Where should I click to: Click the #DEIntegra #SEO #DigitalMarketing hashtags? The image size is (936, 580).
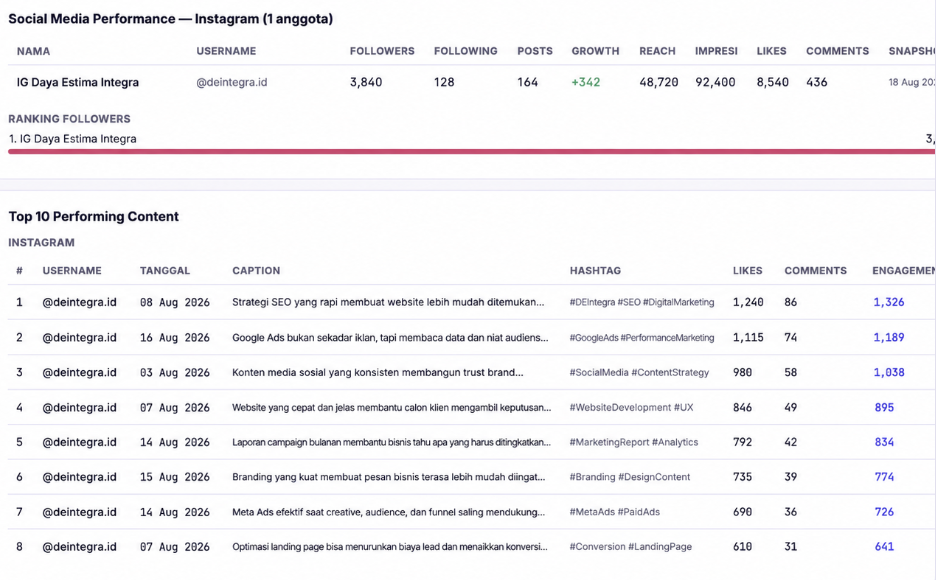[642, 303]
